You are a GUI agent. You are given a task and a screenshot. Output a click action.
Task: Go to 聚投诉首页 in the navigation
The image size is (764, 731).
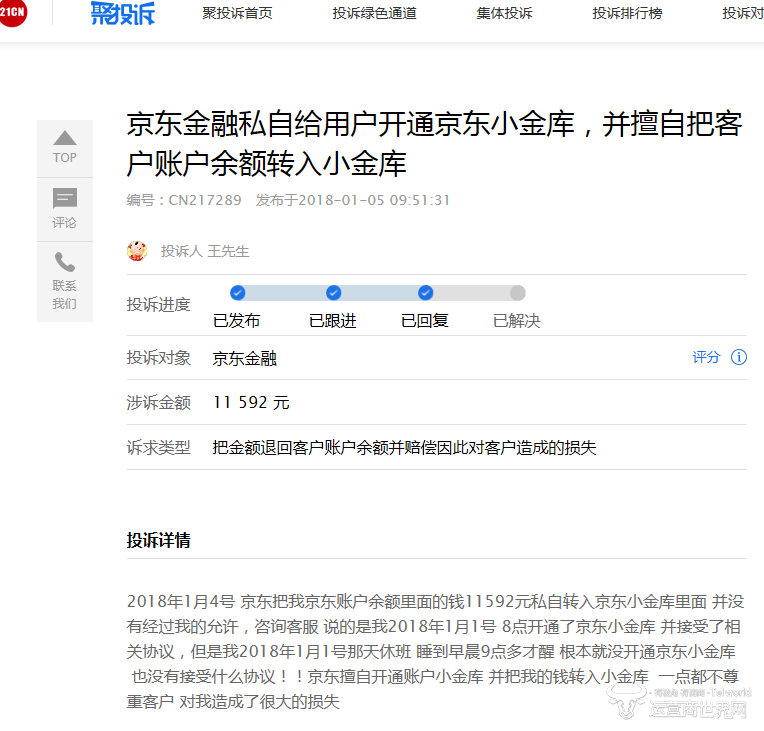coord(237,13)
